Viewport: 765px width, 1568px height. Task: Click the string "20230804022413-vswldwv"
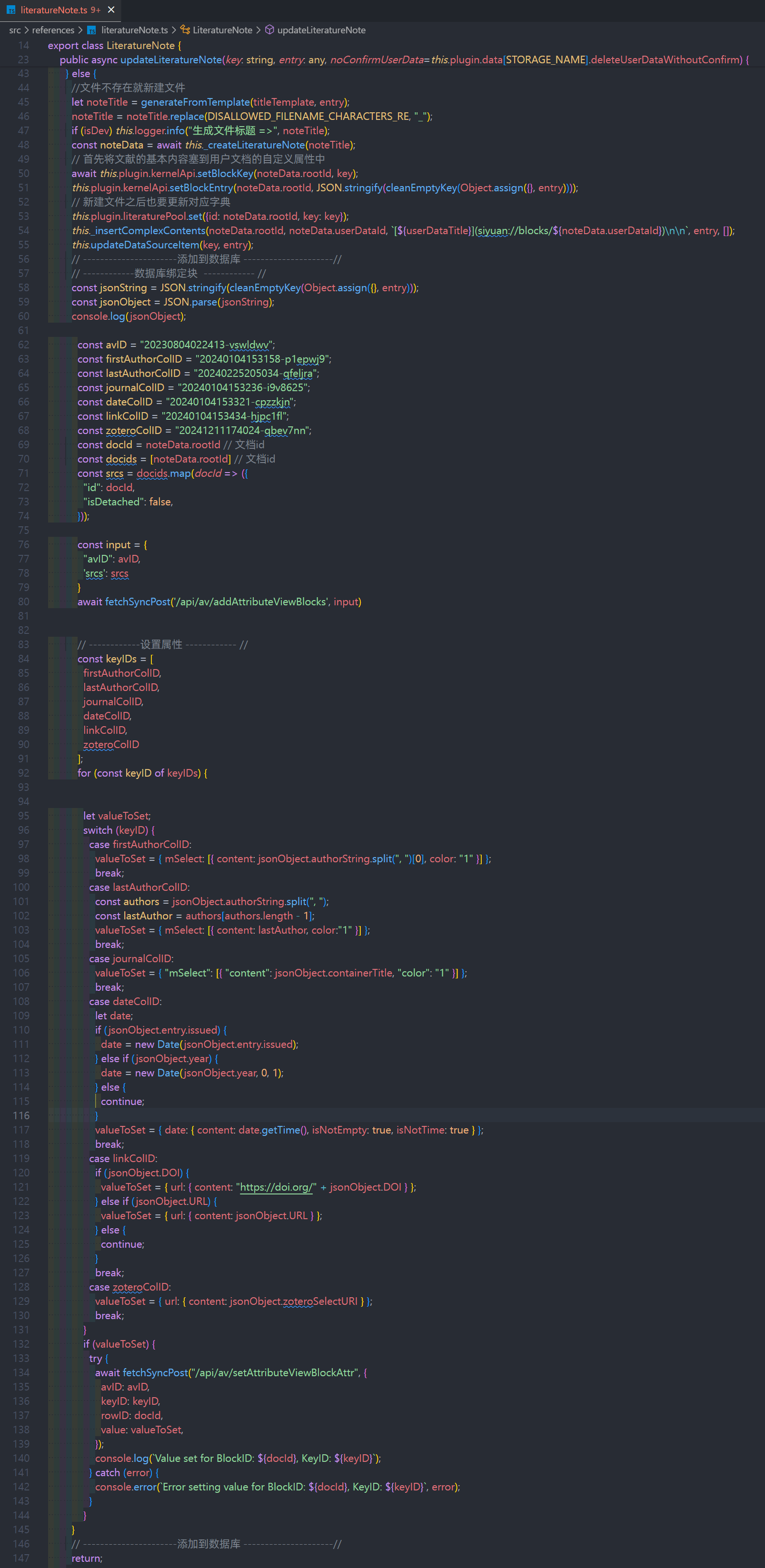(x=206, y=345)
